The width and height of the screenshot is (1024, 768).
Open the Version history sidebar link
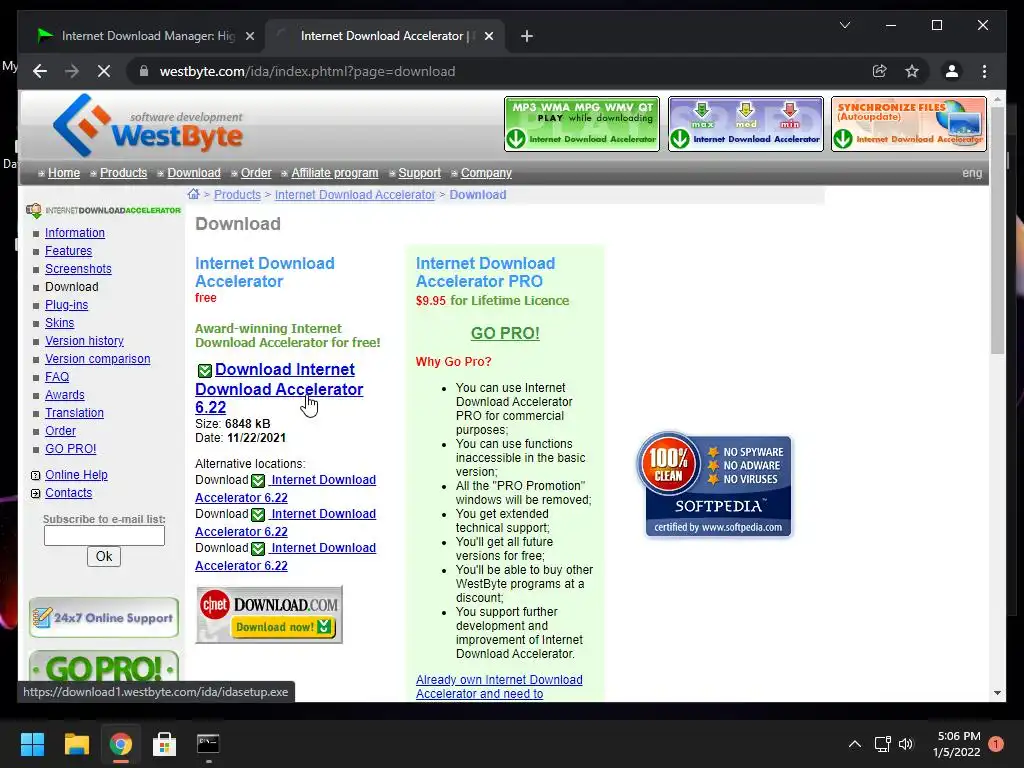(x=84, y=340)
